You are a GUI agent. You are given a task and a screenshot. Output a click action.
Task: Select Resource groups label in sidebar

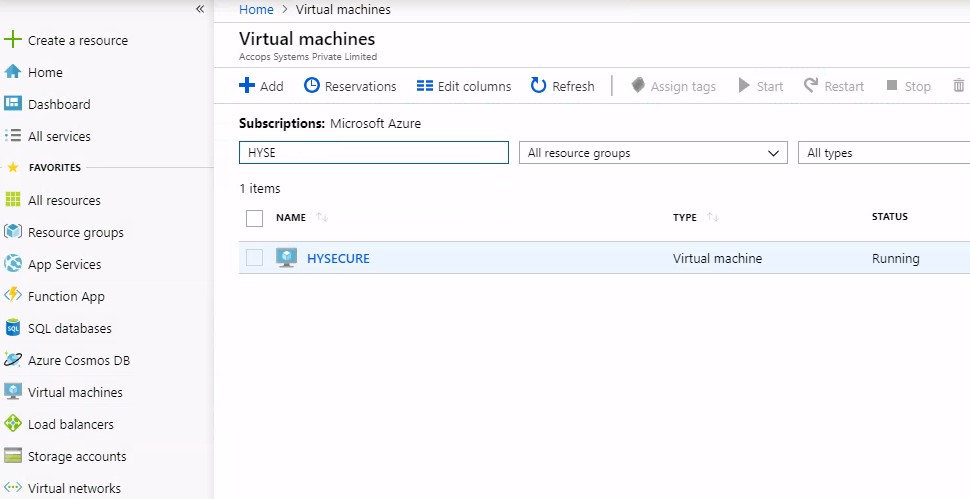click(x=75, y=232)
